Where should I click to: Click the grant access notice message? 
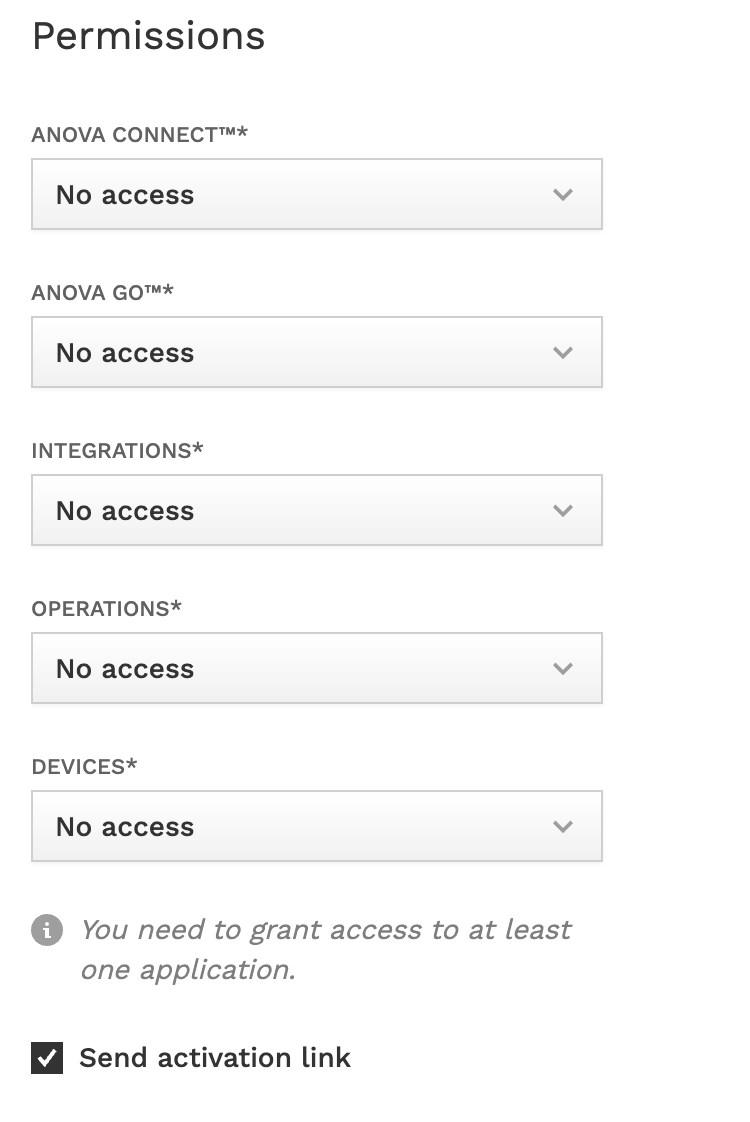click(x=326, y=950)
